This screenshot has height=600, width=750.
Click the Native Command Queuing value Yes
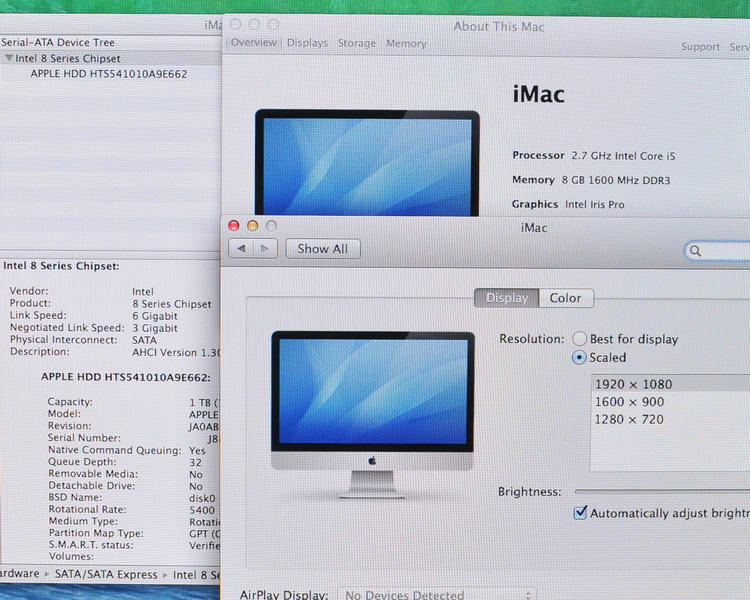197,451
